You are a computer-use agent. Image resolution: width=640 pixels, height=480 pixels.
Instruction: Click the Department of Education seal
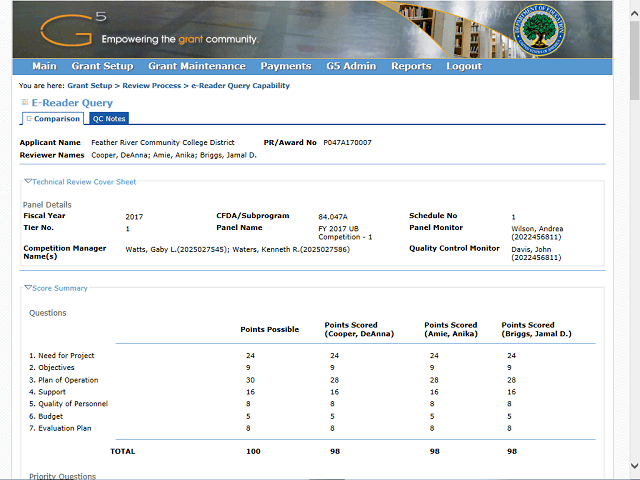pyautogui.click(x=539, y=30)
